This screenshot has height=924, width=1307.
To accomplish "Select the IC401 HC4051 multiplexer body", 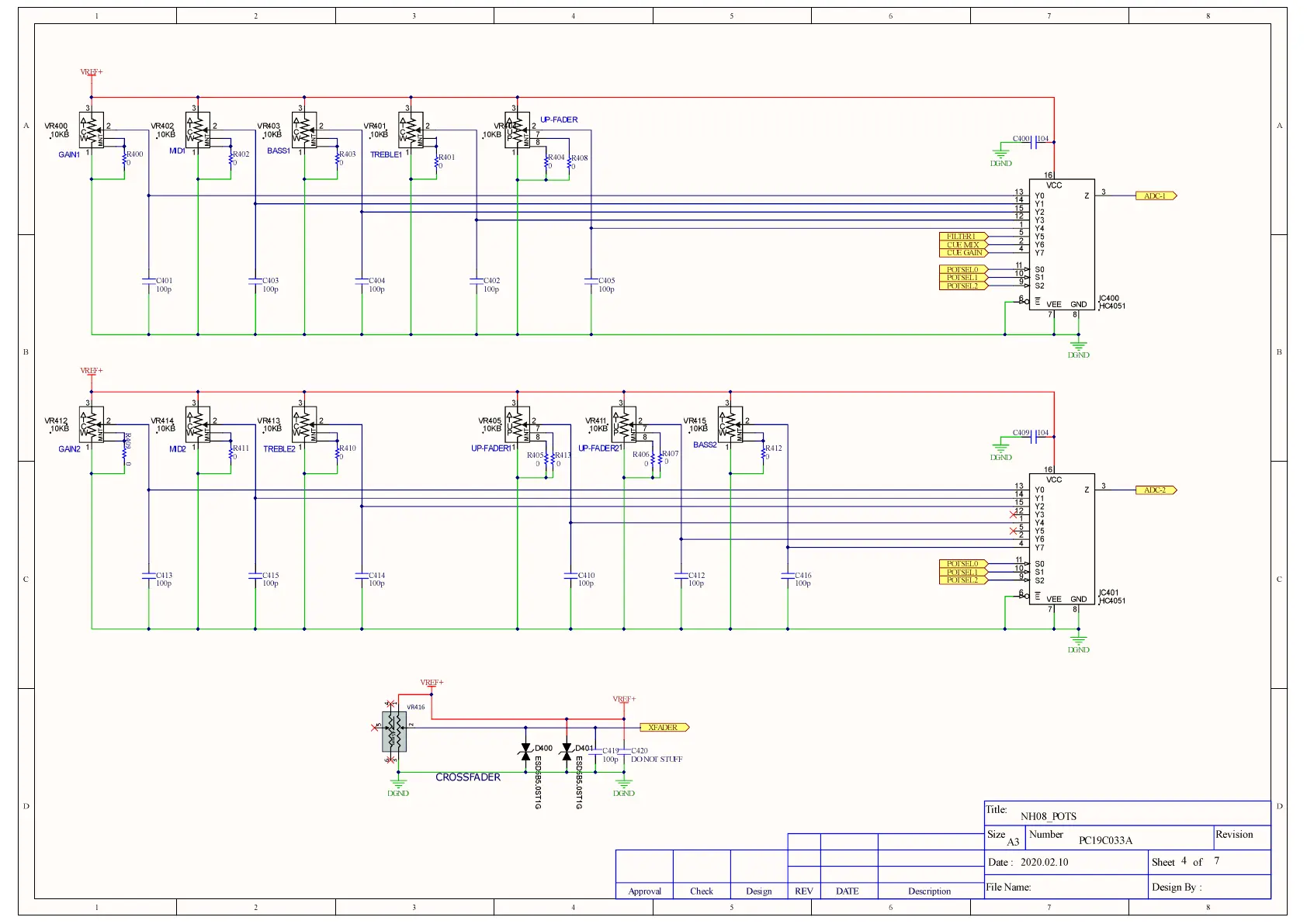I will pos(1062,539).
